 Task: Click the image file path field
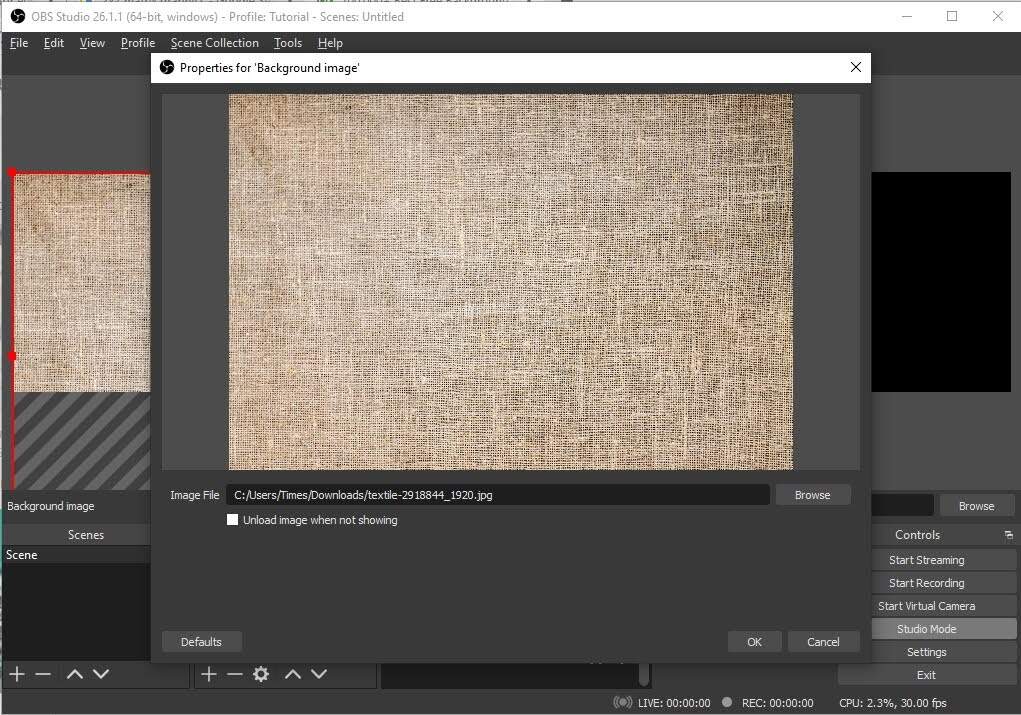500,494
